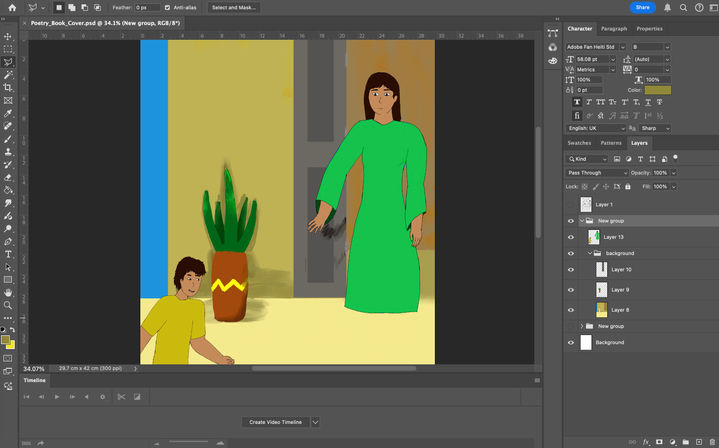Viewport: 719px width, 448px height.
Task: Select the Pen tool
Action: point(8,241)
